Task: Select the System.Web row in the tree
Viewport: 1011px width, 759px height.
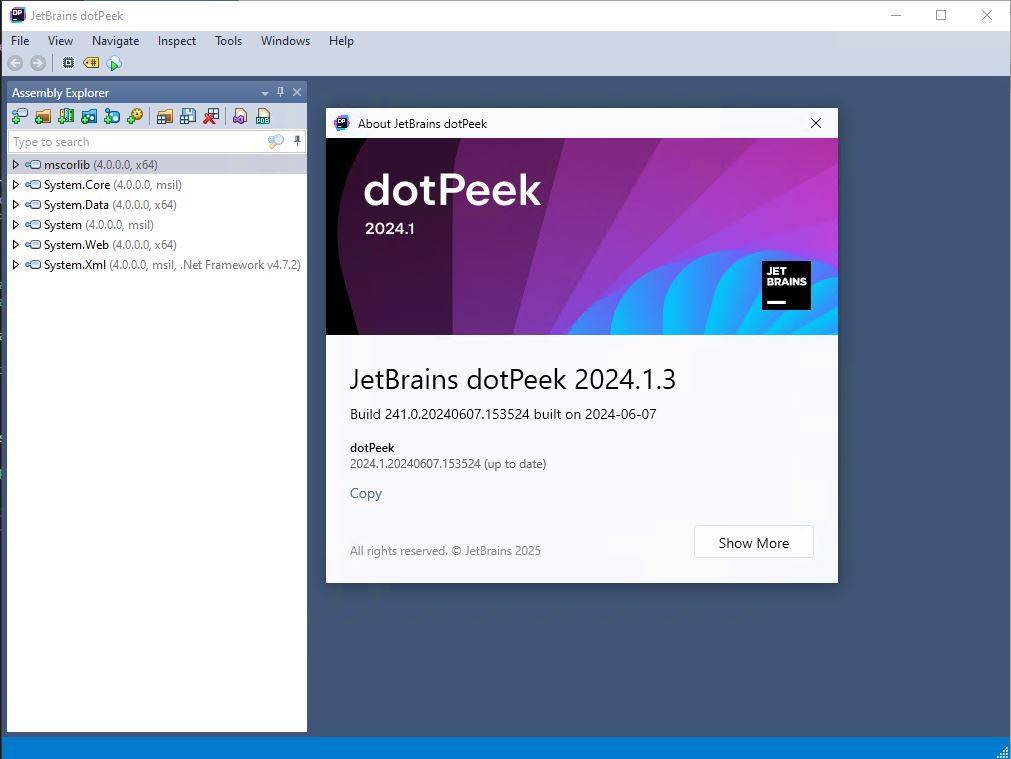Action: 157,244
